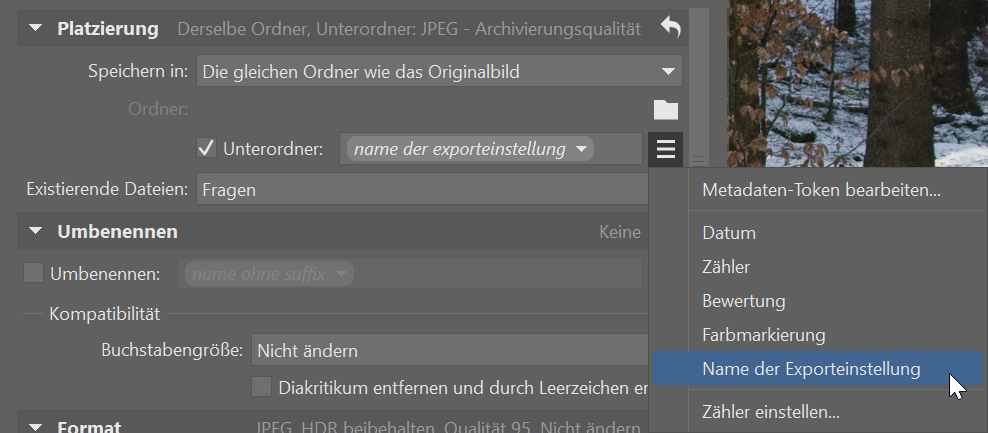
Task: Uncheck the Unterordner checkbox
Action: pos(207,149)
